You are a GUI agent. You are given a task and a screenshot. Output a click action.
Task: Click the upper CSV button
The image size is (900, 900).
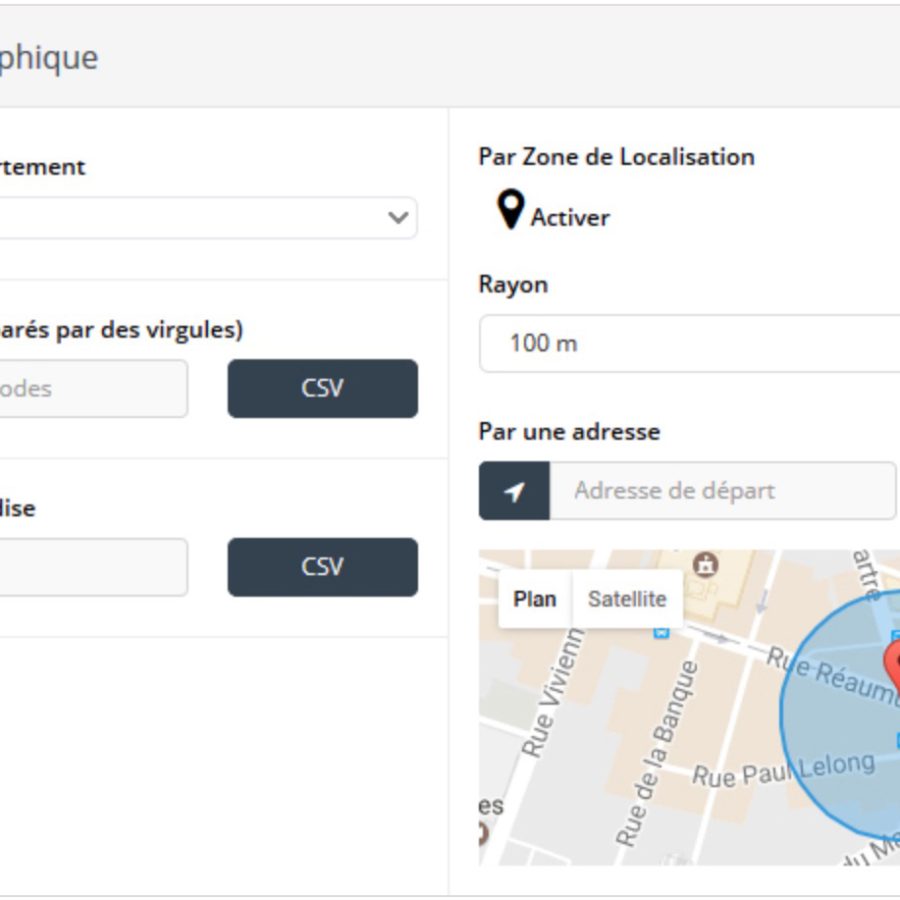pos(322,388)
